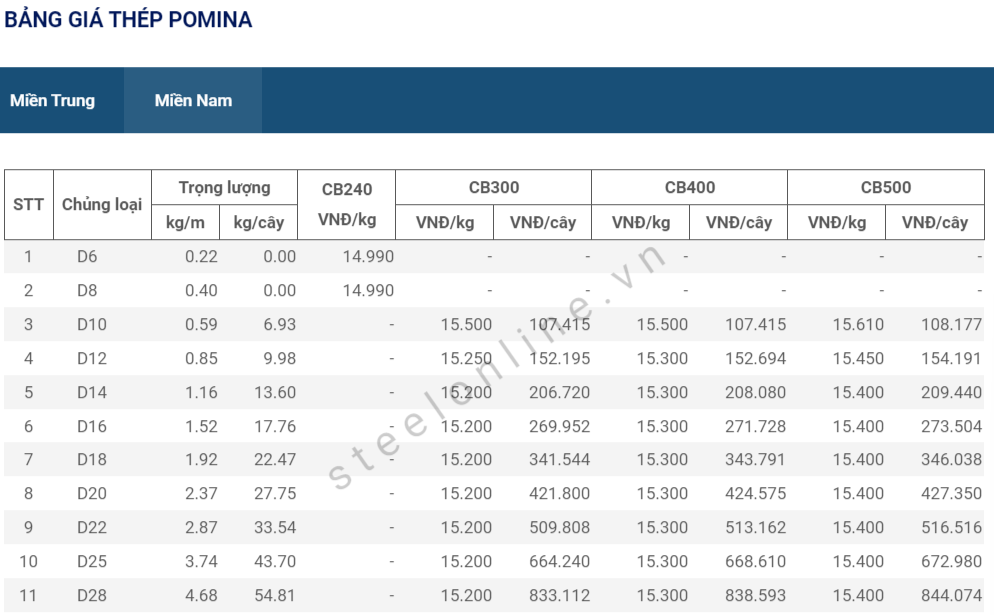Click the D18 cell in row 7
This screenshot has height=615, width=994.
[92, 460]
